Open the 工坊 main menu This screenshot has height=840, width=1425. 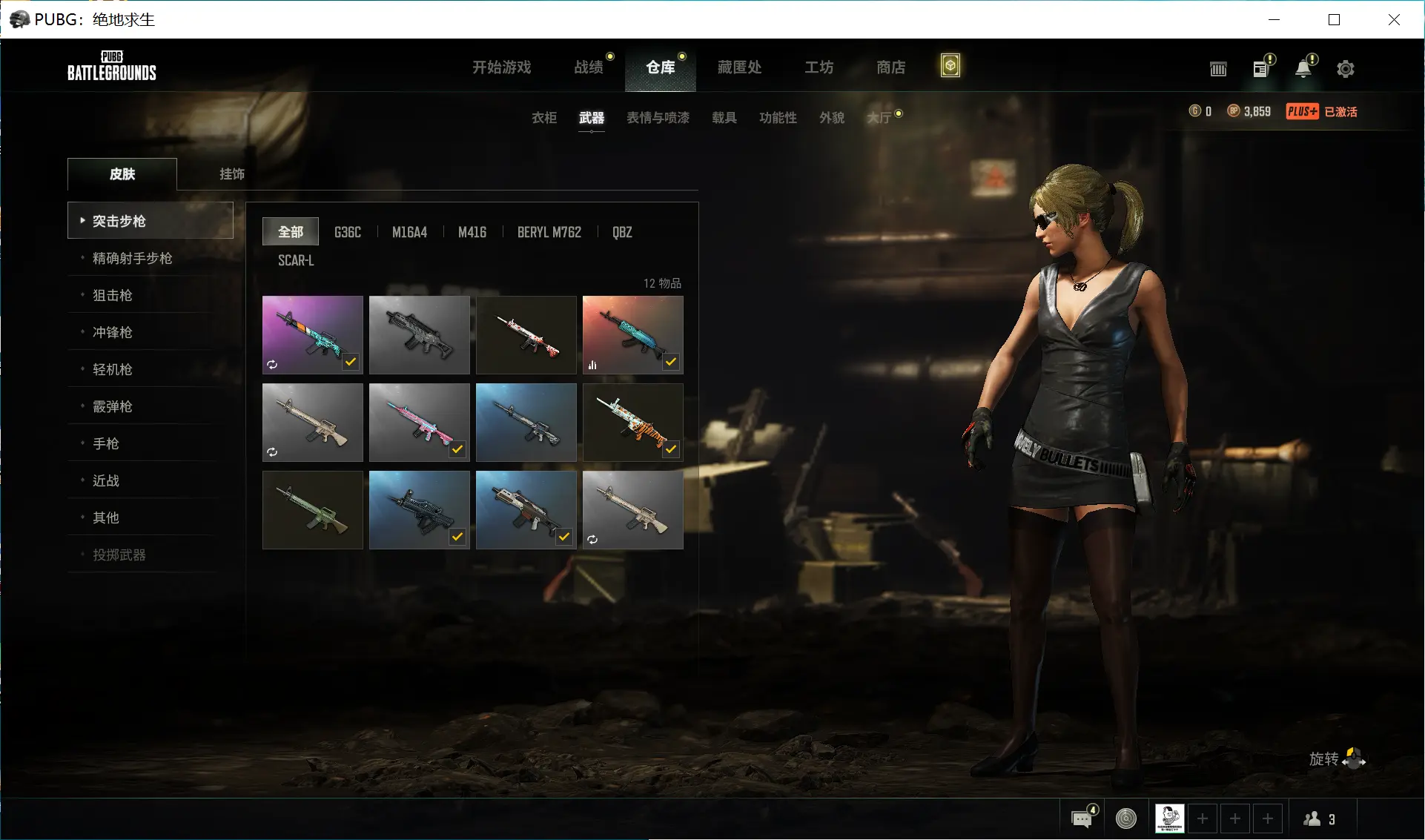pos(819,67)
